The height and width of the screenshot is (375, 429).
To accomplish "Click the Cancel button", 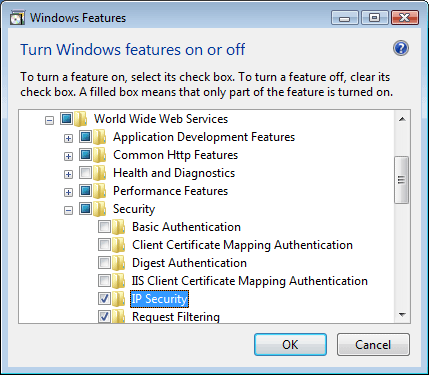I will coord(373,345).
